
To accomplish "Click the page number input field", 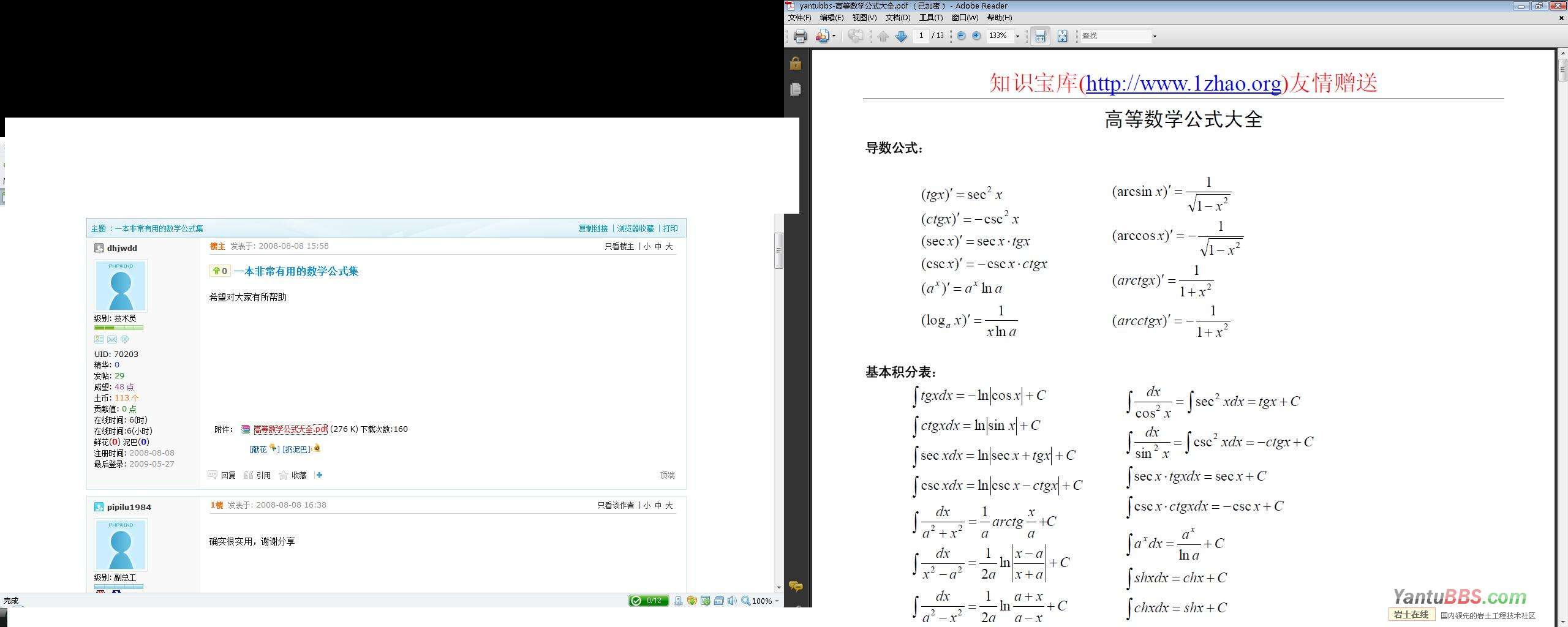I will (x=921, y=36).
